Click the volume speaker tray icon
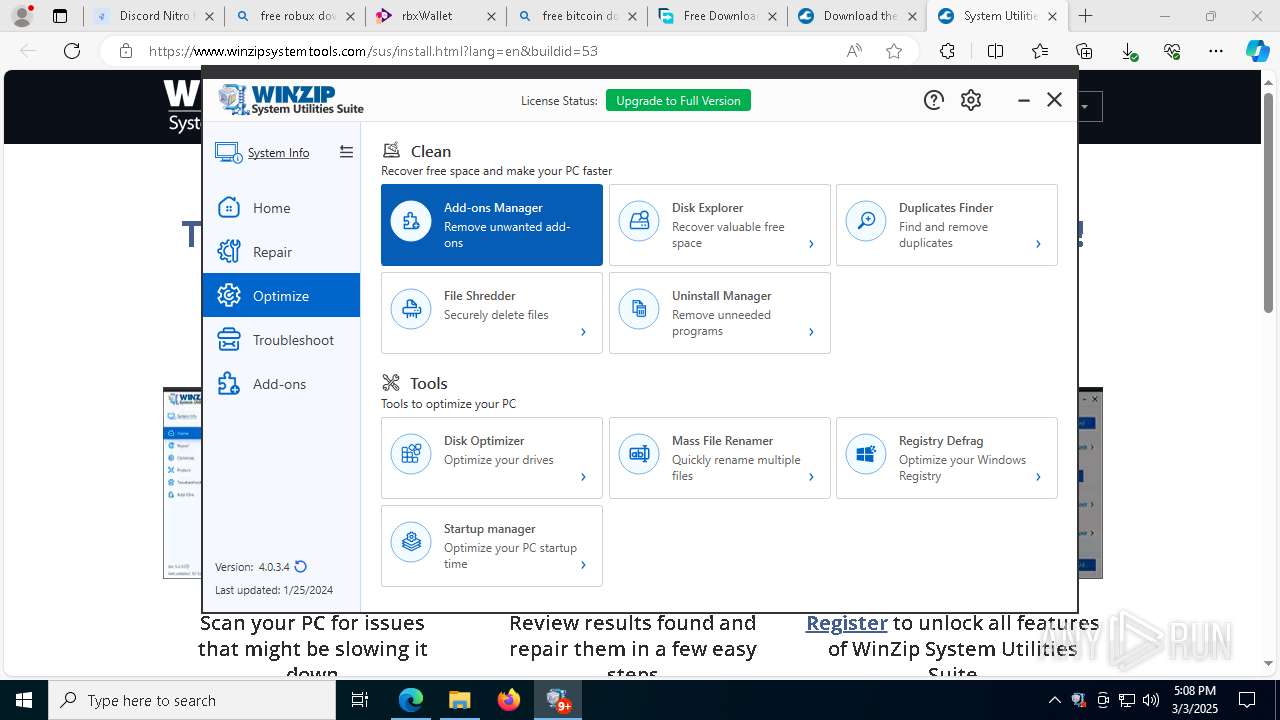Image resolution: width=1280 pixels, height=720 pixels. [1150, 700]
